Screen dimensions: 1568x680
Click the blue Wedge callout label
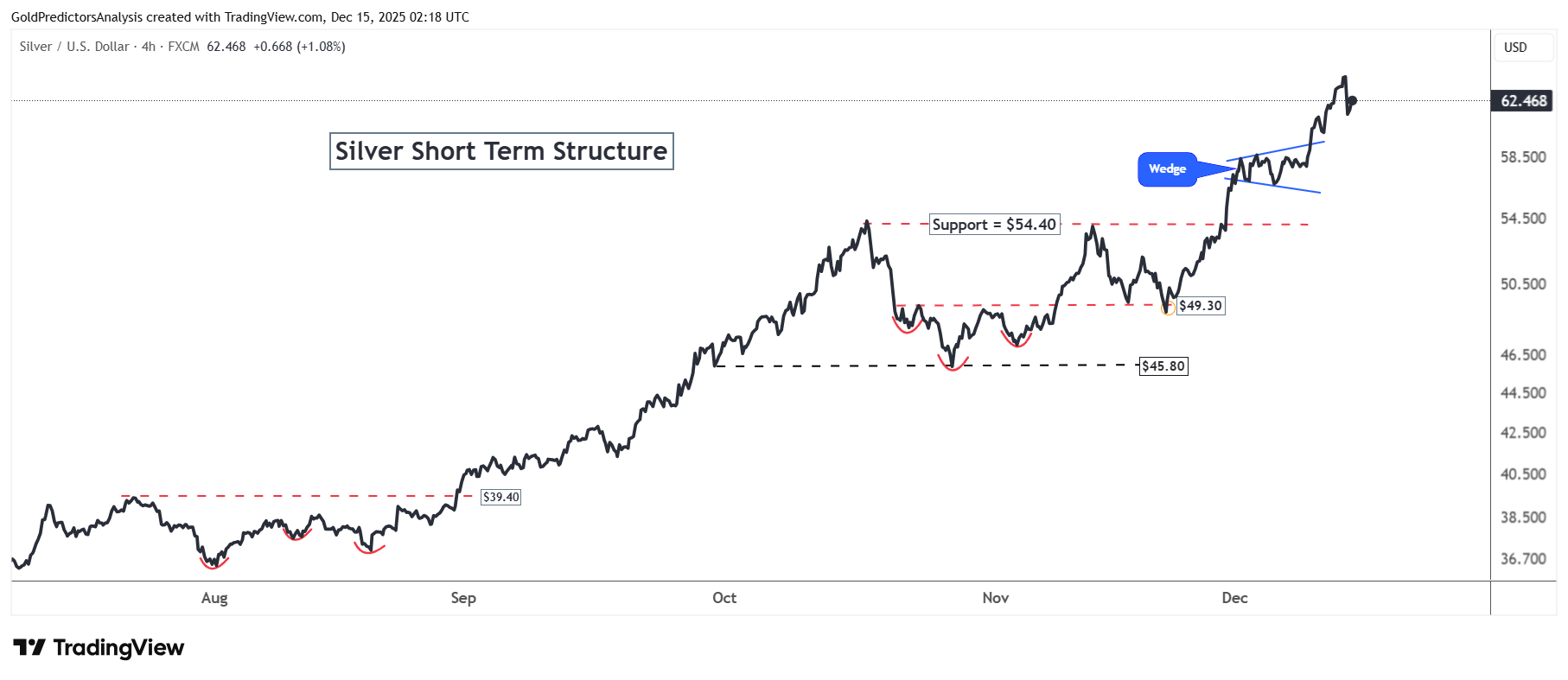[x=1167, y=169]
